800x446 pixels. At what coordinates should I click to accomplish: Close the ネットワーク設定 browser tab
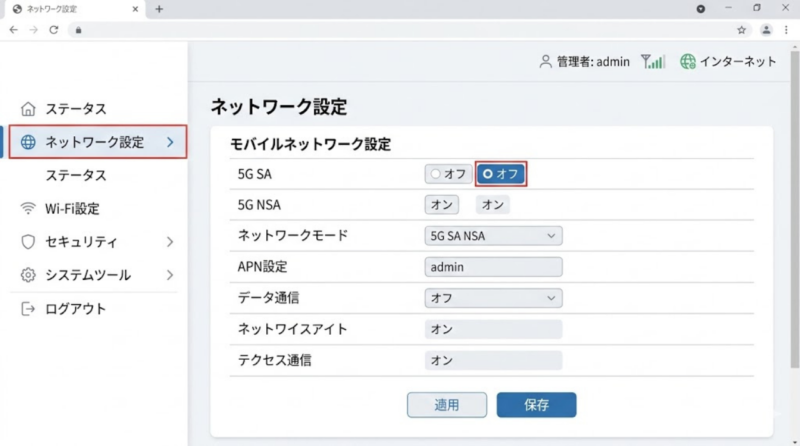pyautogui.click(x=135, y=9)
